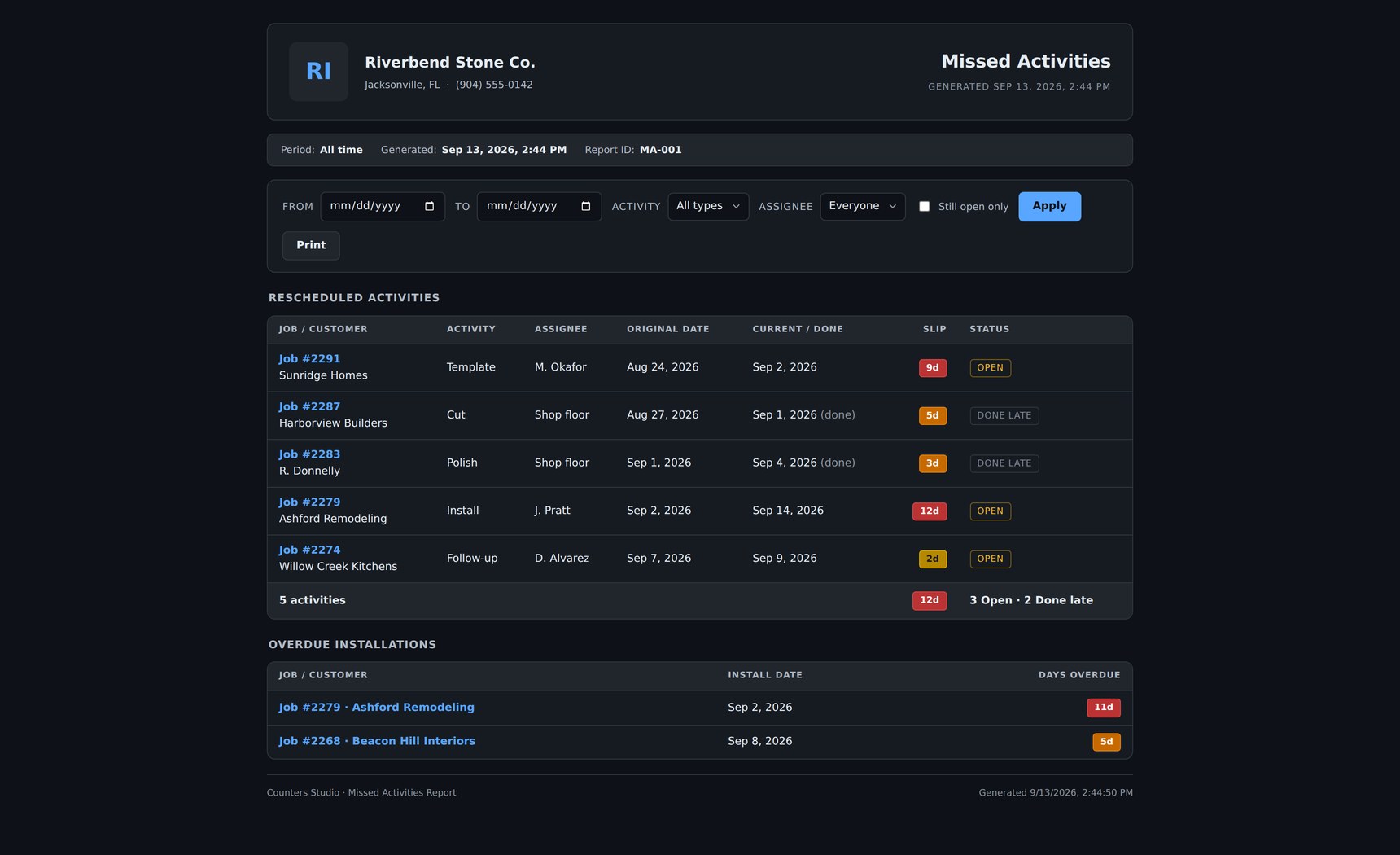Click the Assignee column header
1400x855 pixels.
click(561, 330)
